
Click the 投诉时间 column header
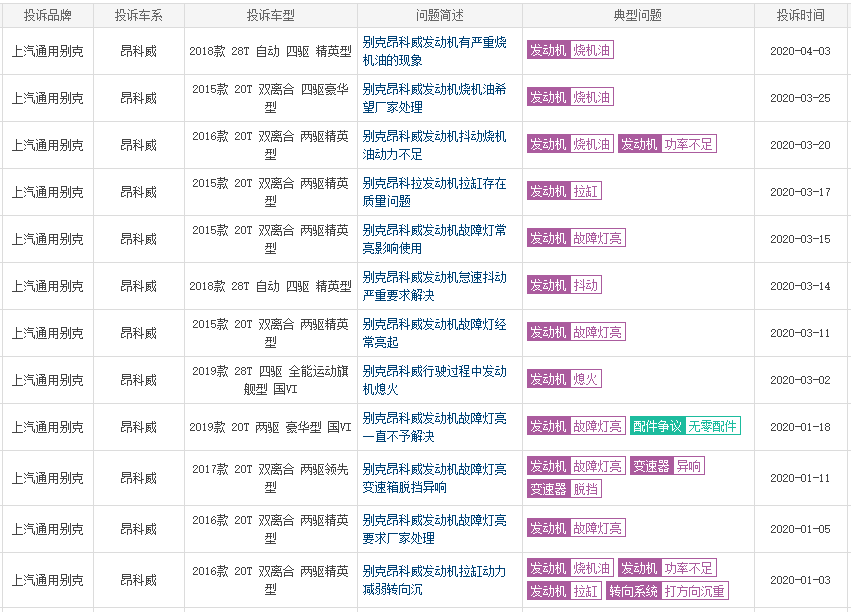click(800, 16)
